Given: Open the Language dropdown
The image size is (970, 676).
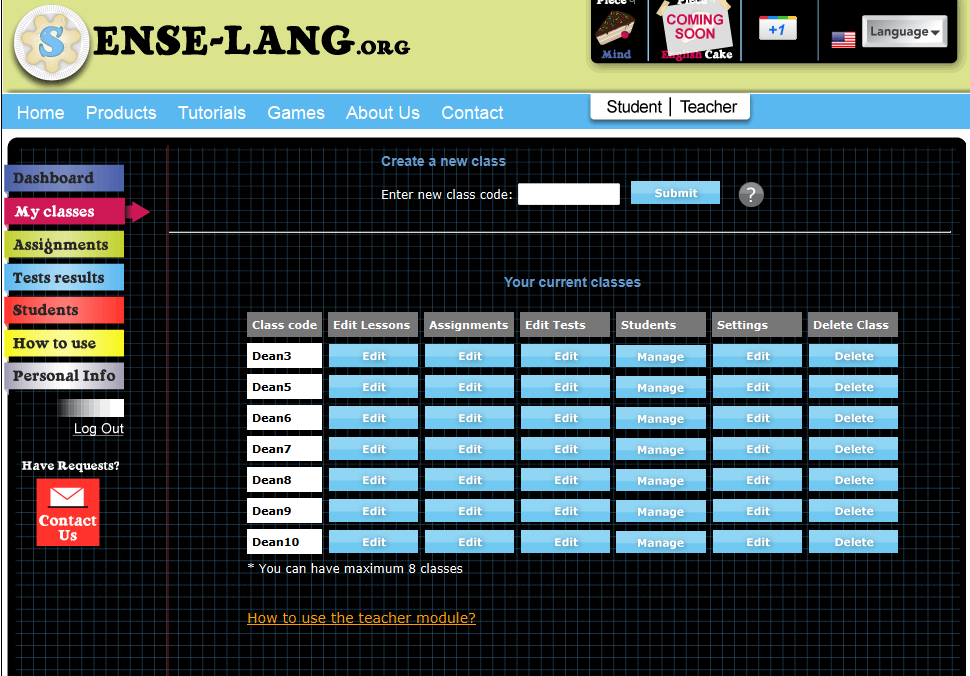Looking at the screenshot, I should (x=904, y=31).
